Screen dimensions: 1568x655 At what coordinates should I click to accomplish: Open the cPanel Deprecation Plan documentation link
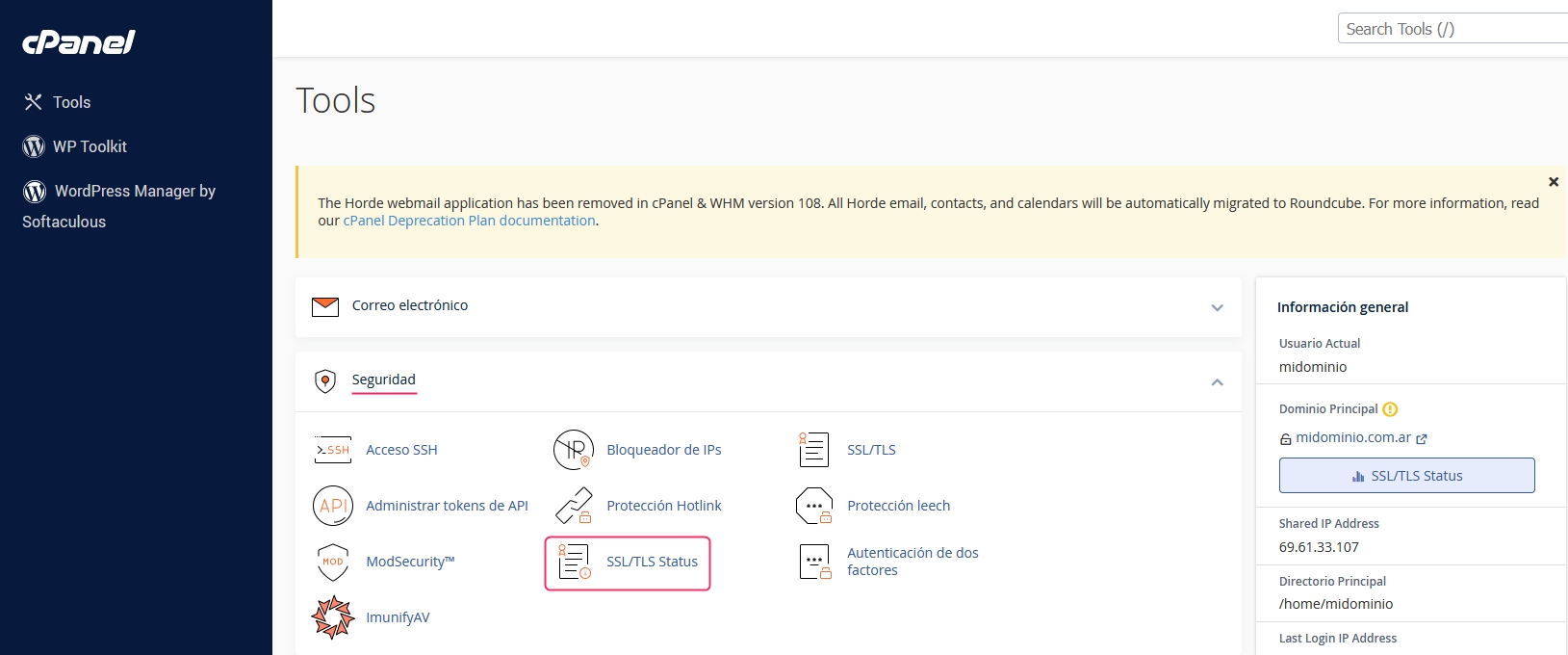(x=469, y=221)
